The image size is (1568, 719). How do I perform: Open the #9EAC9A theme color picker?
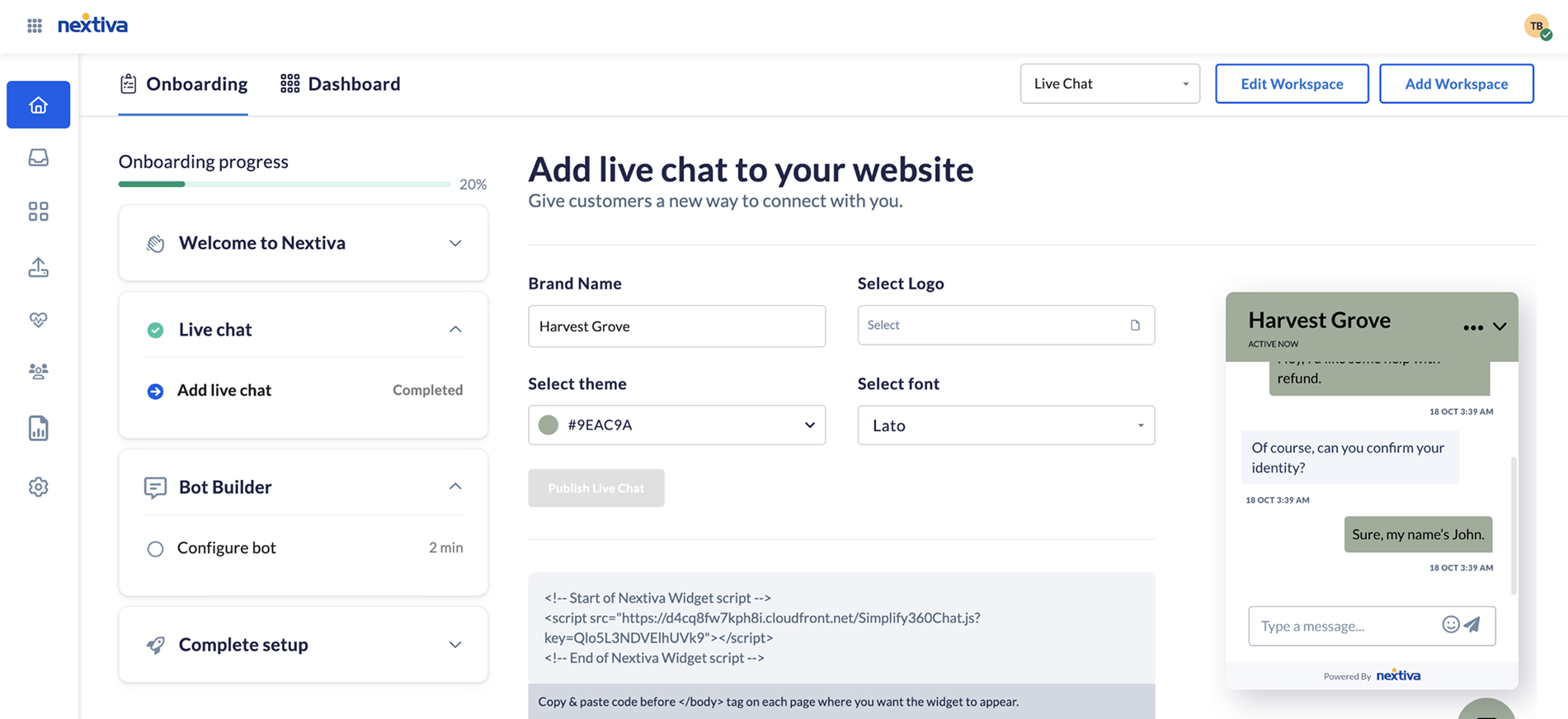pyautogui.click(x=676, y=425)
